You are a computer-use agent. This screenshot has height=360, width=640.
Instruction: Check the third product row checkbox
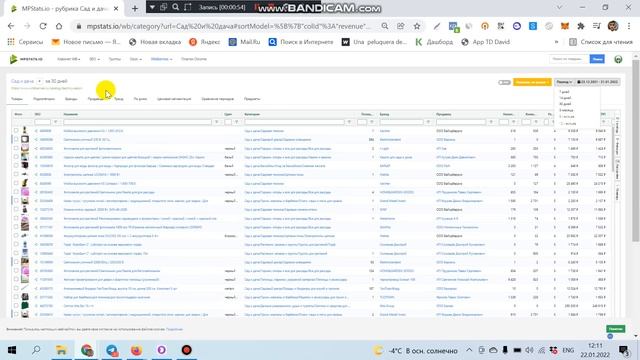coord(16,148)
